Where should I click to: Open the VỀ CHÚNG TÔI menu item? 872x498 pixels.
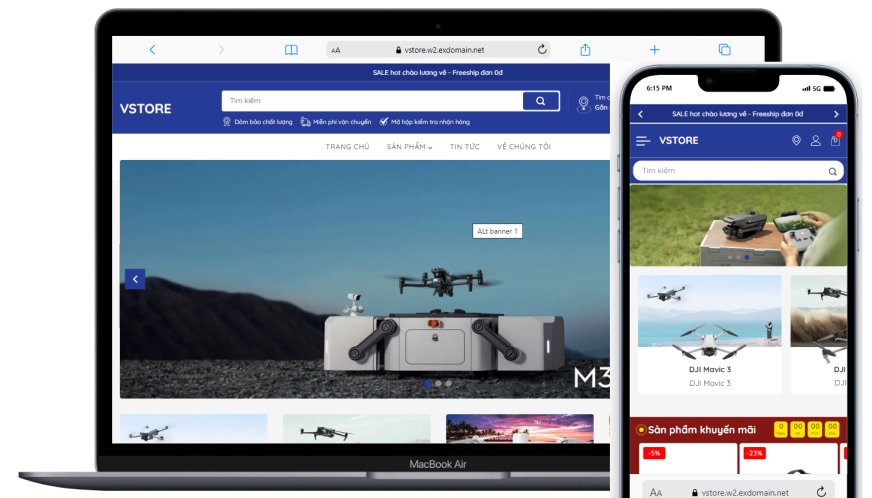524,146
